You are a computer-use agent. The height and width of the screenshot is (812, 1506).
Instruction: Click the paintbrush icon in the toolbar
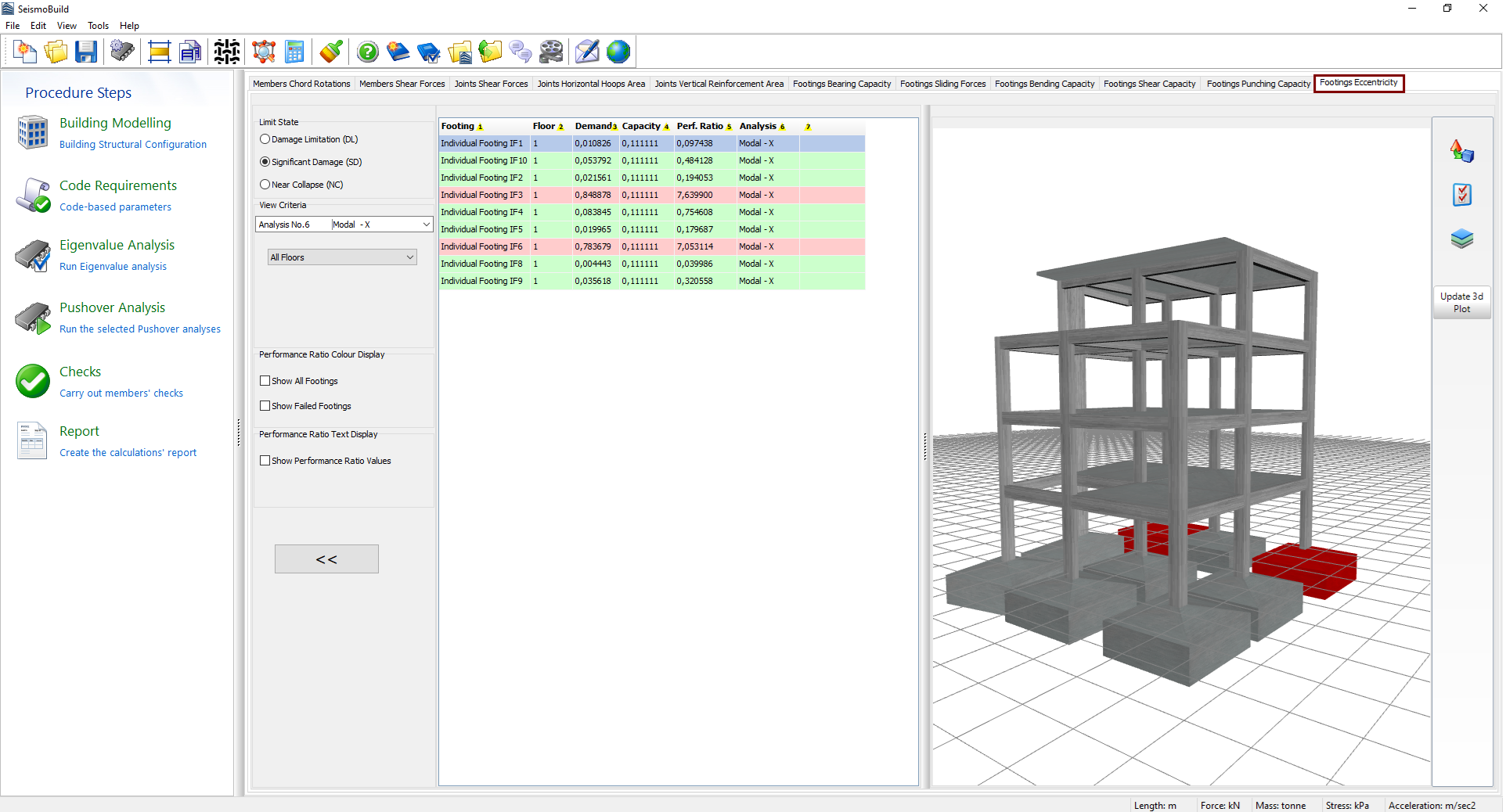click(331, 52)
